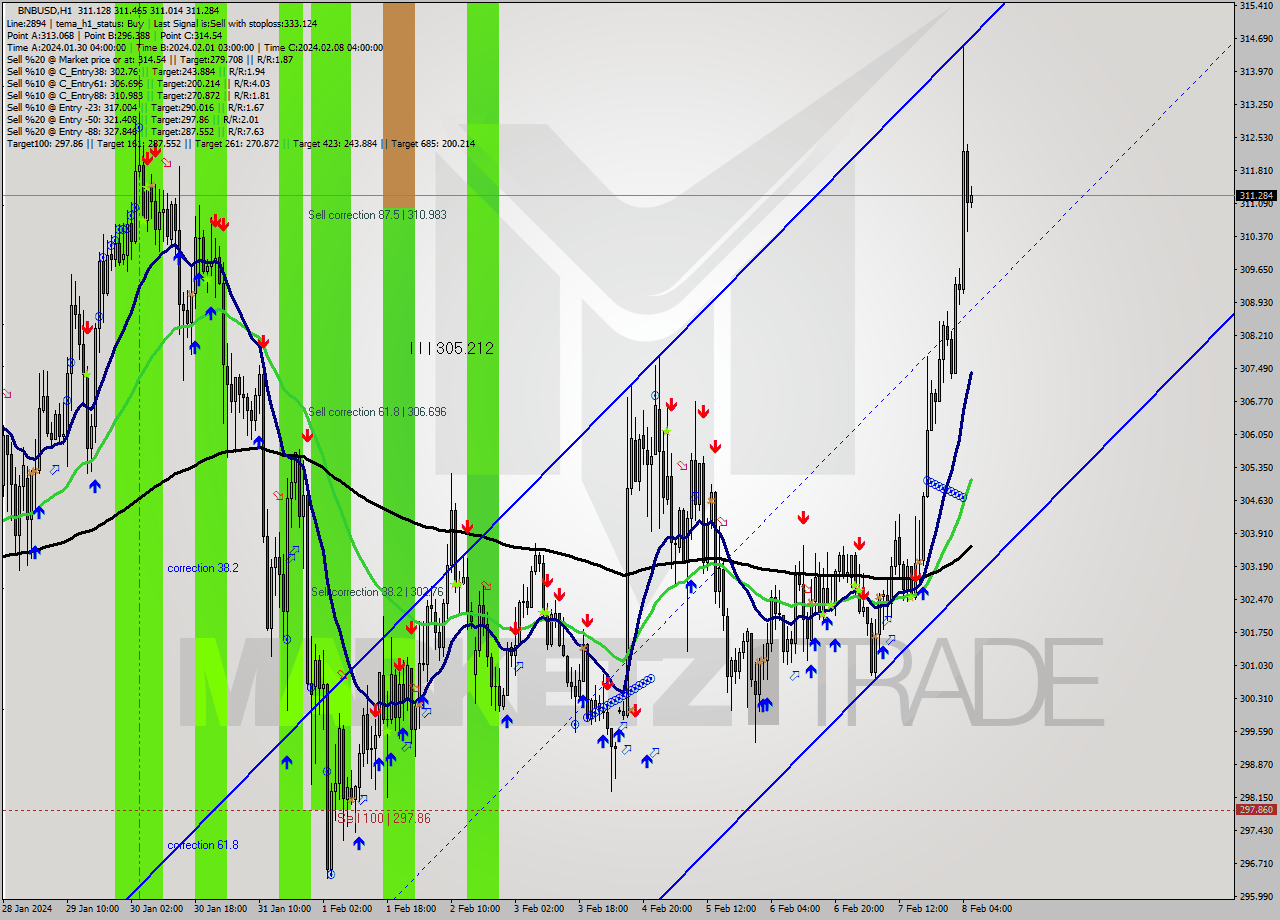
Task: Select 313.970 on the price axis
Action: [1256, 72]
